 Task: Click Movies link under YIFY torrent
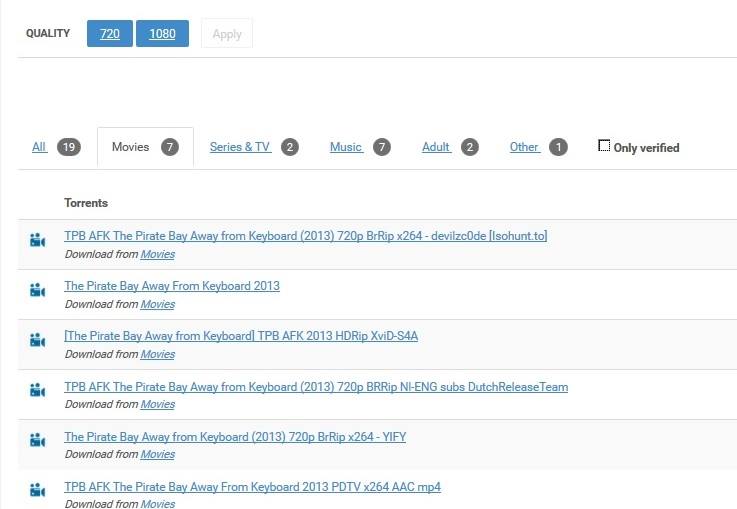pos(157,454)
